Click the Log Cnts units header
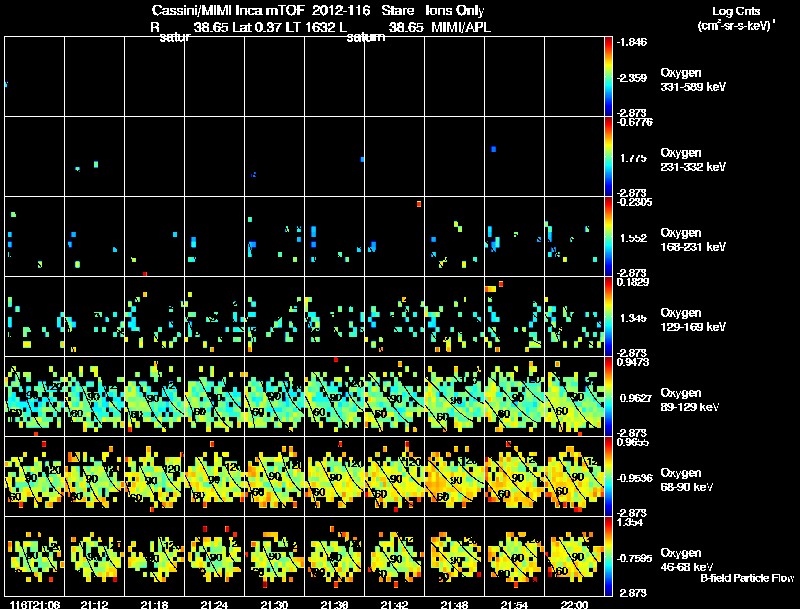 pyautogui.click(x=736, y=18)
